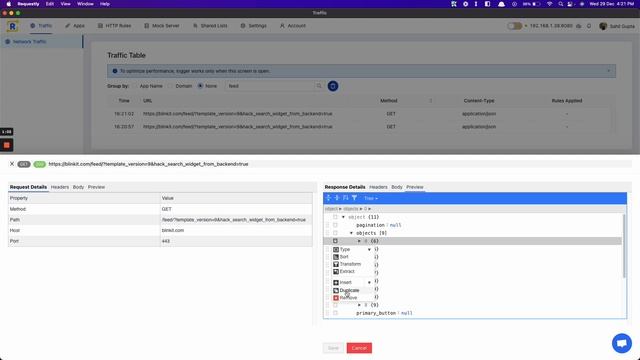Click the filter funnel icon in JSON toolbar
Image resolution: width=640 pixels, height=360 pixels.
point(354,198)
